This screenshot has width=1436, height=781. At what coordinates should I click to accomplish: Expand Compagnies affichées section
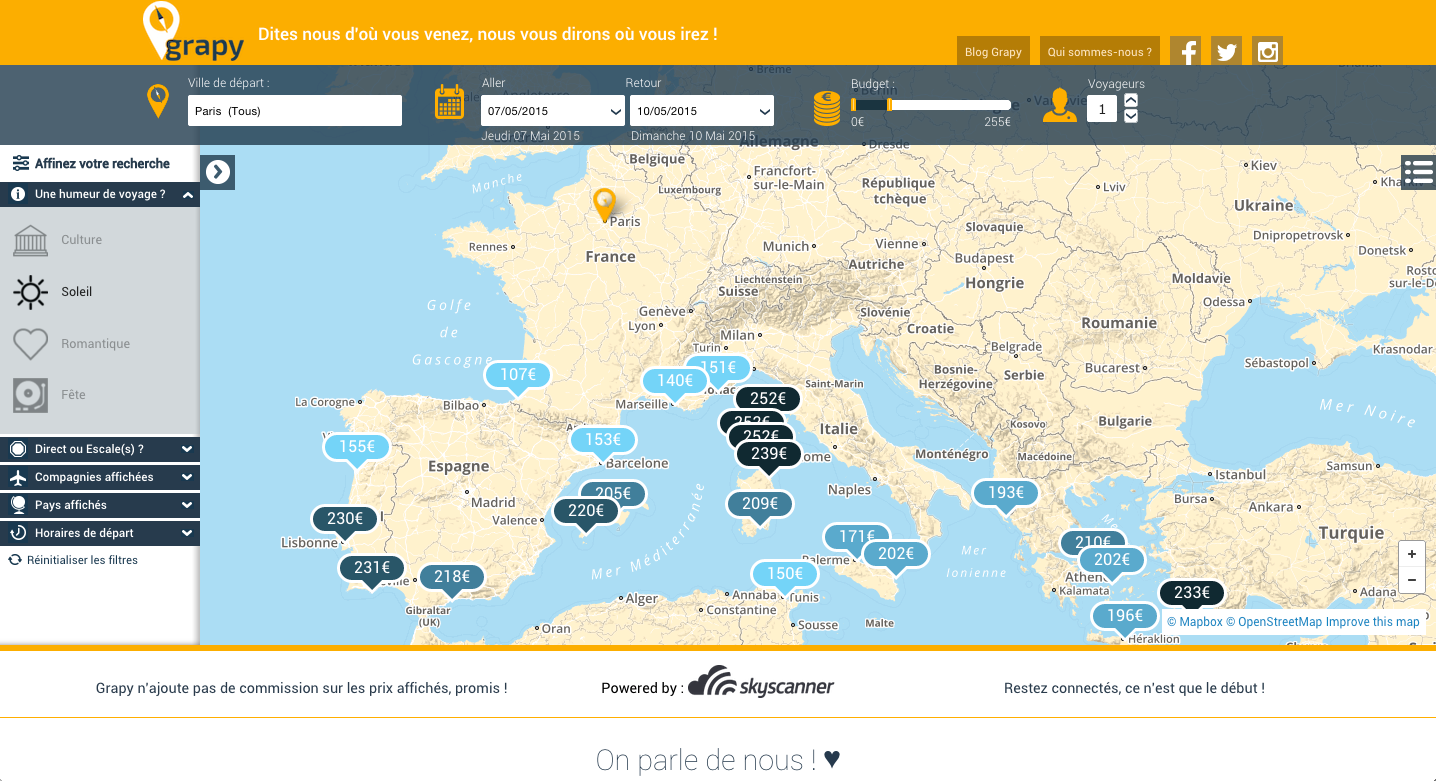coord(100,478)
